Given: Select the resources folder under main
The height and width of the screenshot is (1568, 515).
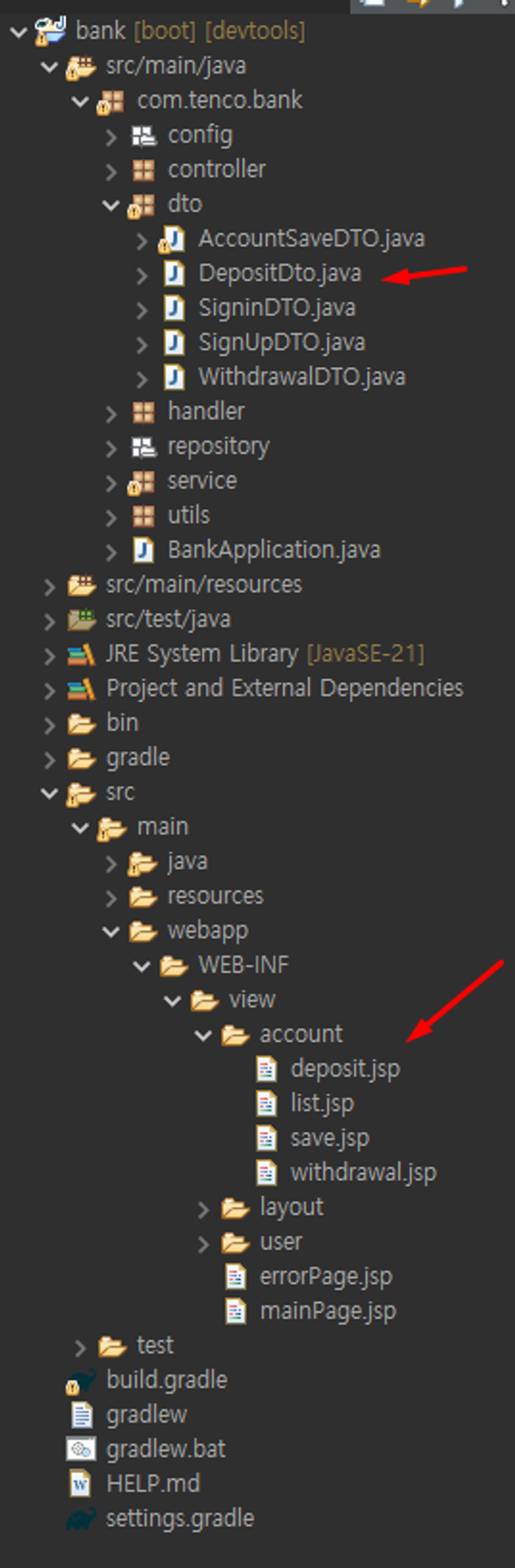Looking at the screenshot, I should [x=216, y=896].
